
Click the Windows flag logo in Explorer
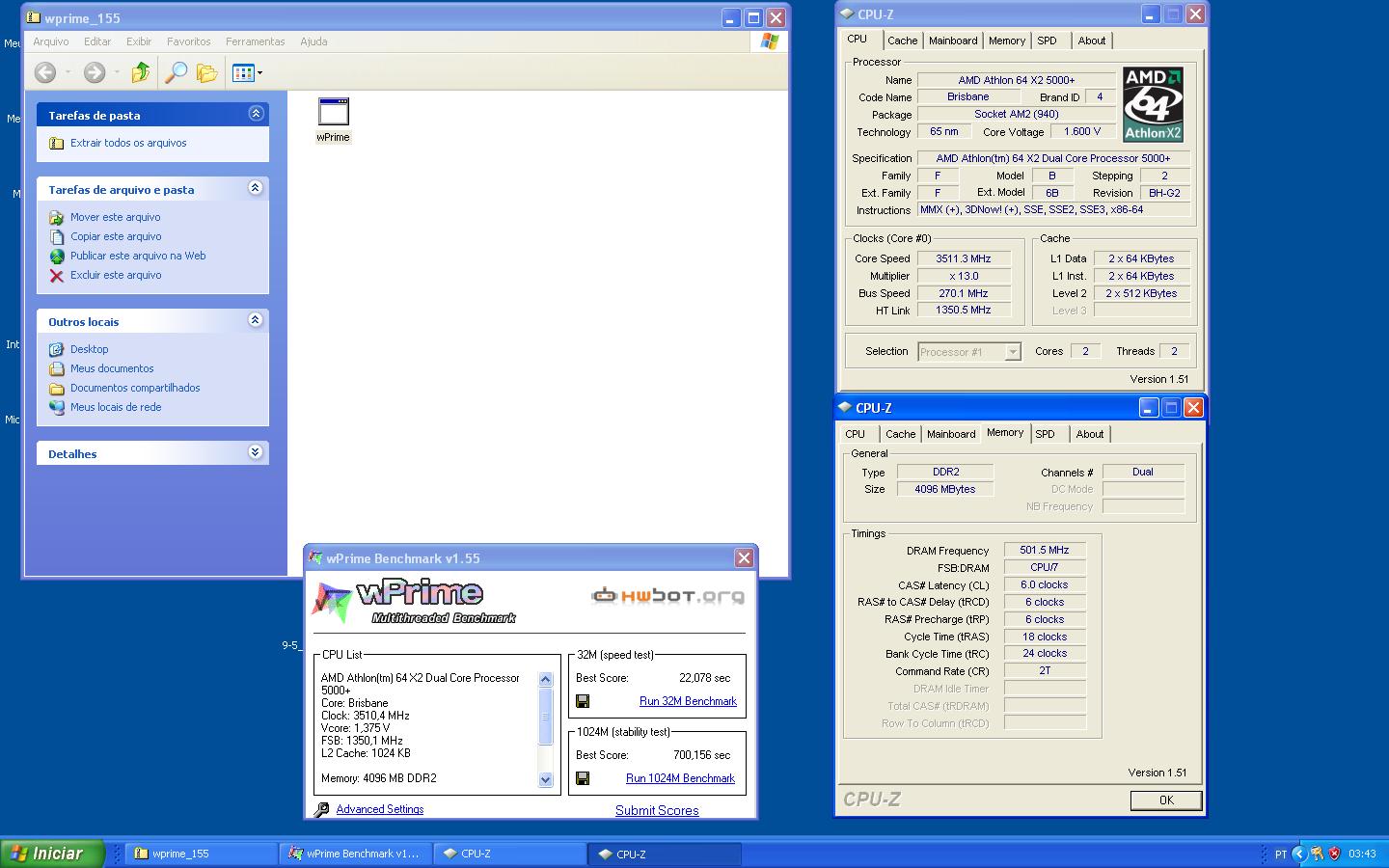(769, 41)
